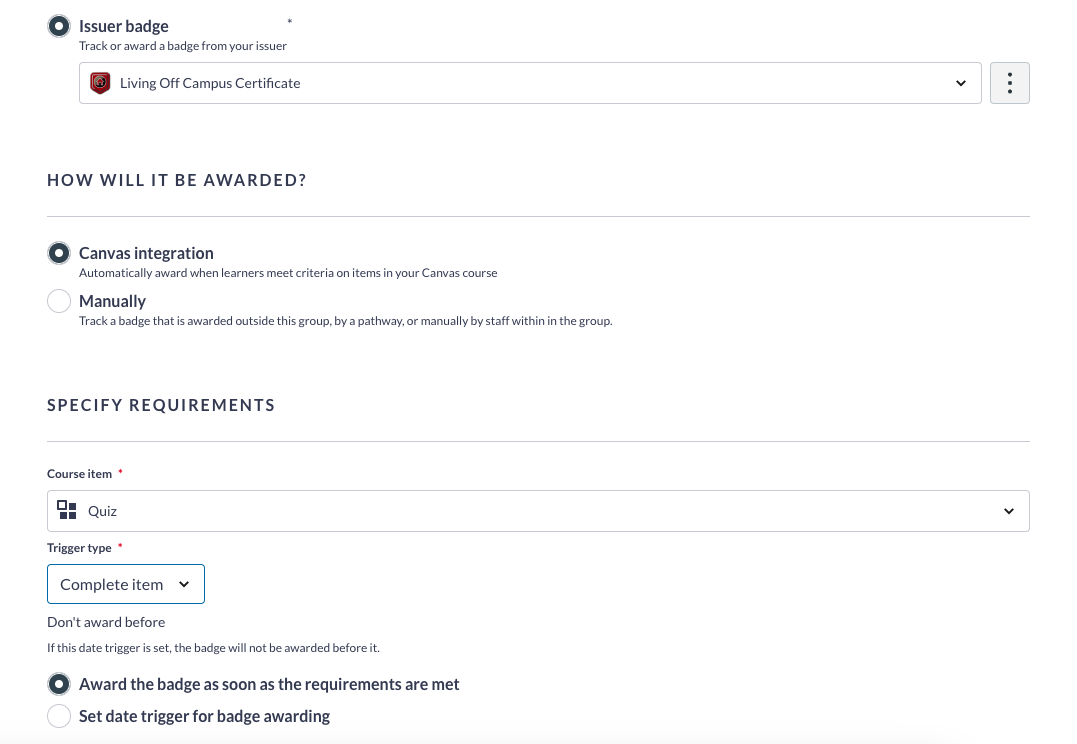Select the Canvas integration option
The height and width of the screenshot is (744, 1077).
click(x=58, y=252)
